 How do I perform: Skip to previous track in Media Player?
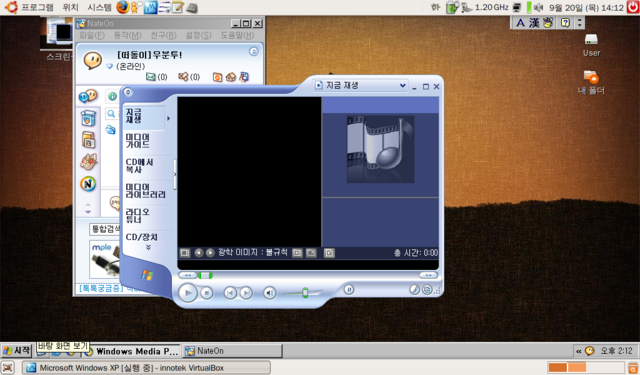pyautogui.click(x=230, y=293)
